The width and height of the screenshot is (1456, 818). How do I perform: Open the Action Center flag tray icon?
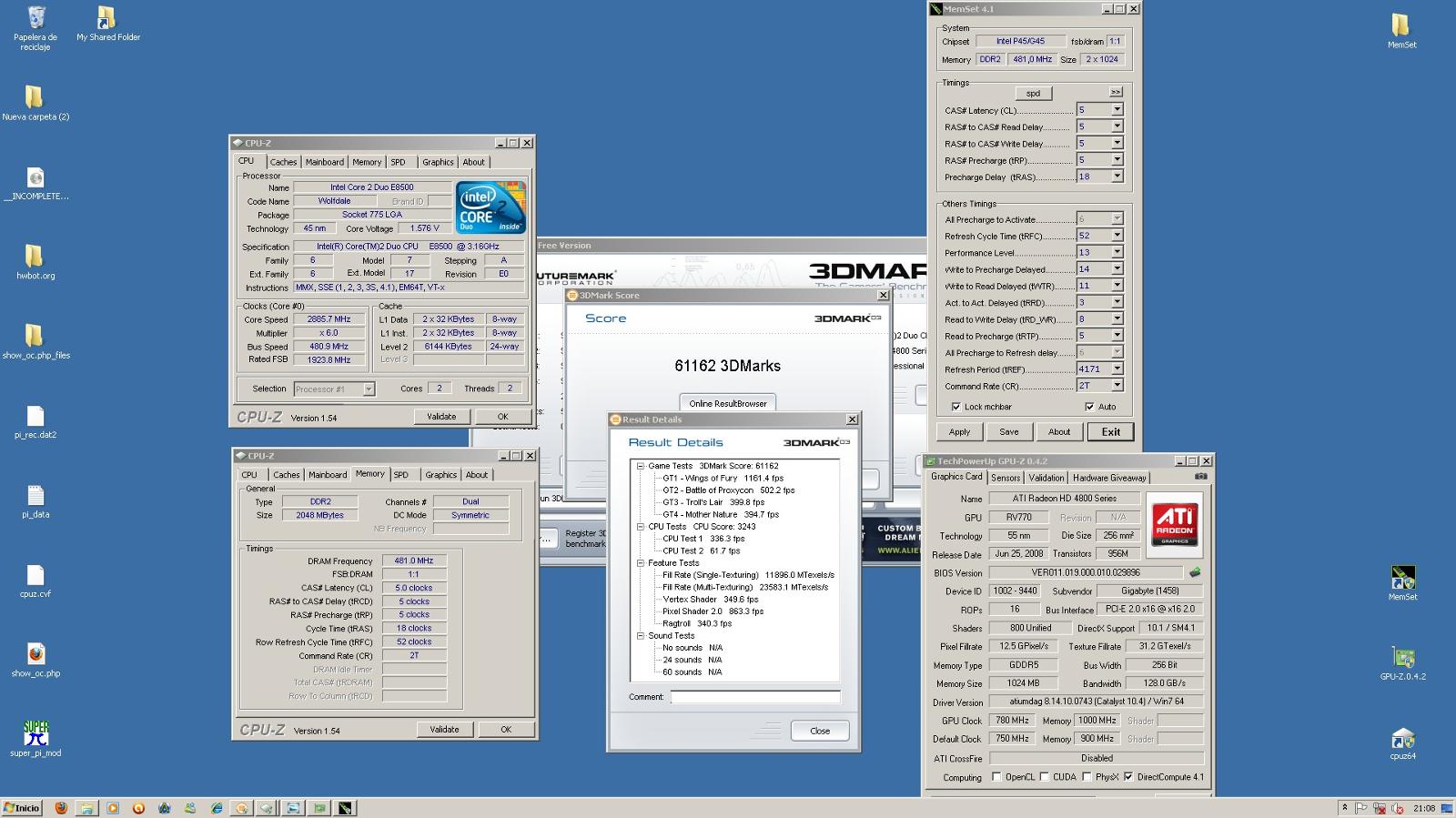point(1362,808)
